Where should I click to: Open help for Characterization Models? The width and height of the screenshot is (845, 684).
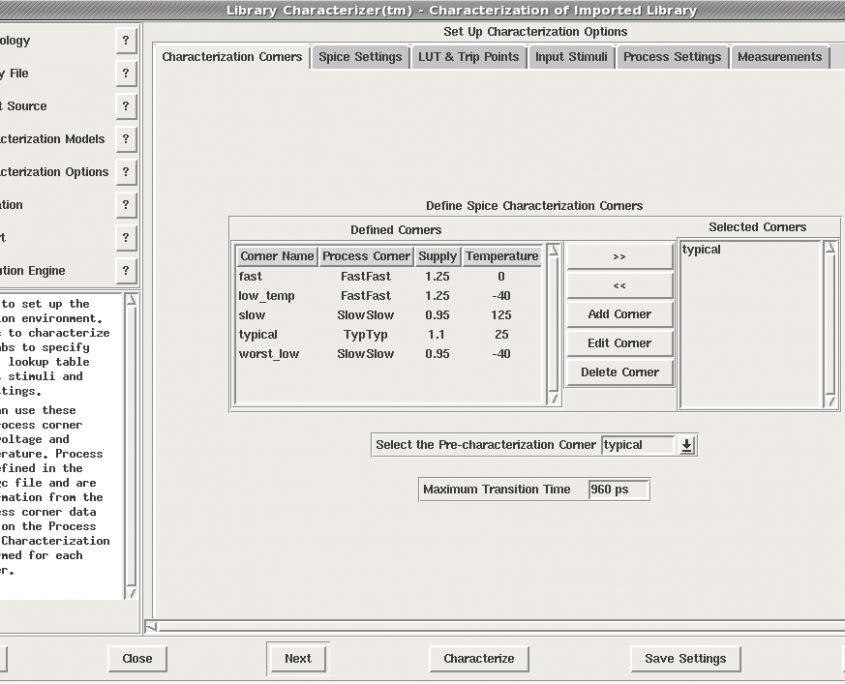(x=125, y=139)
